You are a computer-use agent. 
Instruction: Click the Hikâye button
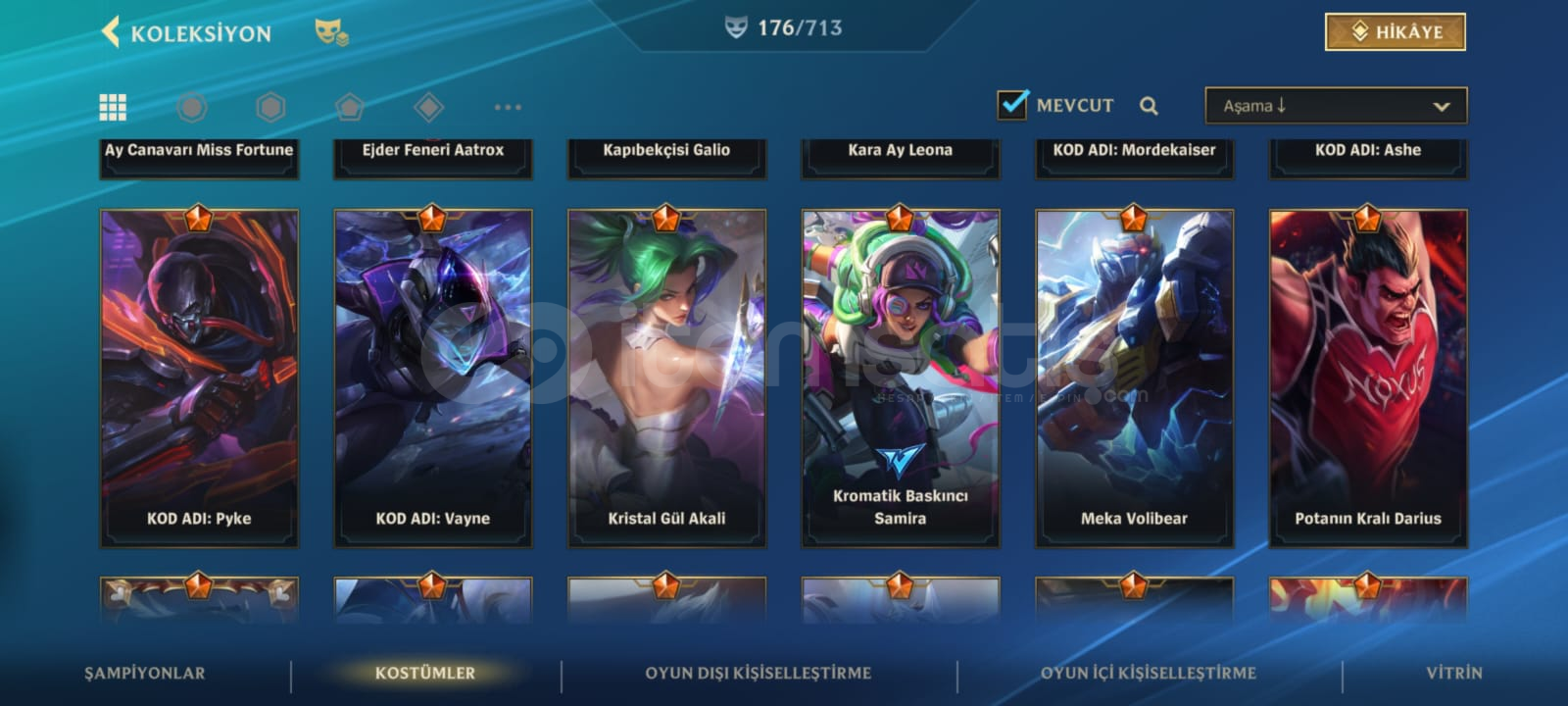tap(1396, 31)
